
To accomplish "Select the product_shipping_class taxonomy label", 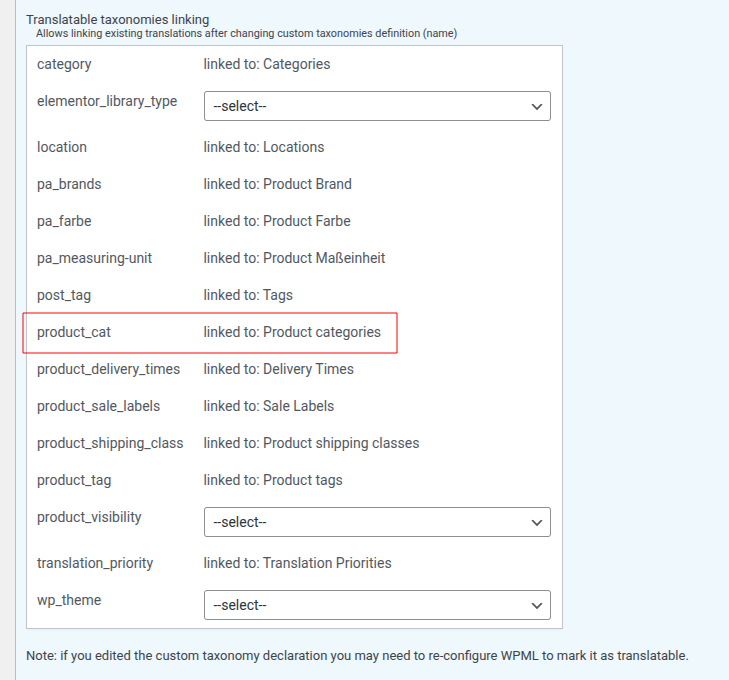I will pos(110,443).
